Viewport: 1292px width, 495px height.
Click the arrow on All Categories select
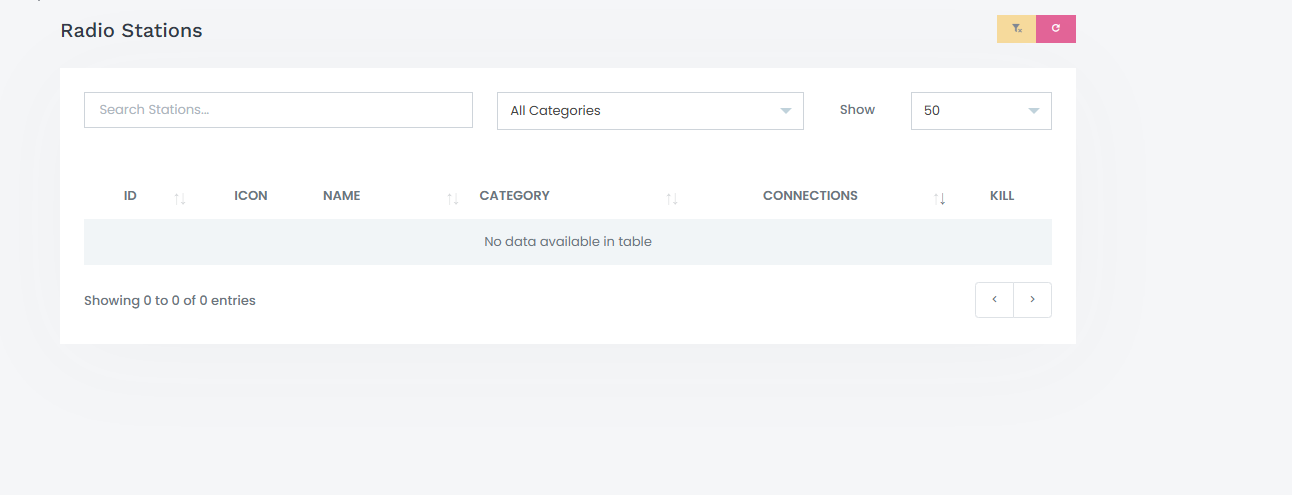(x=786, y=111)
